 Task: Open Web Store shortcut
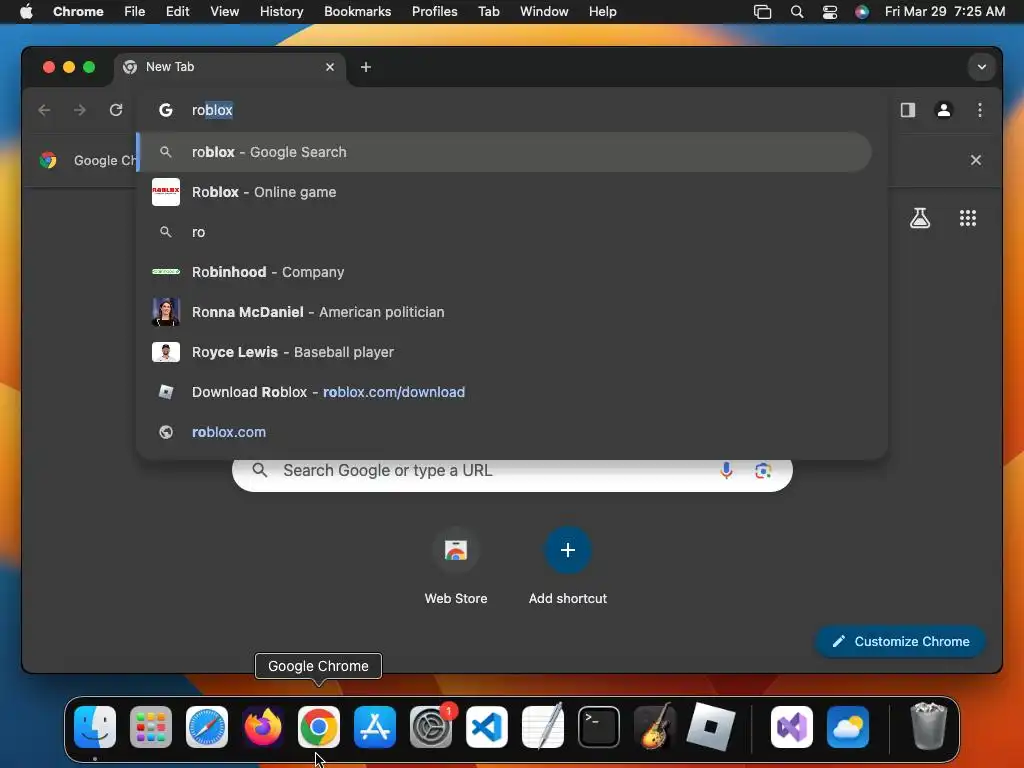click(x=456, y=566)
